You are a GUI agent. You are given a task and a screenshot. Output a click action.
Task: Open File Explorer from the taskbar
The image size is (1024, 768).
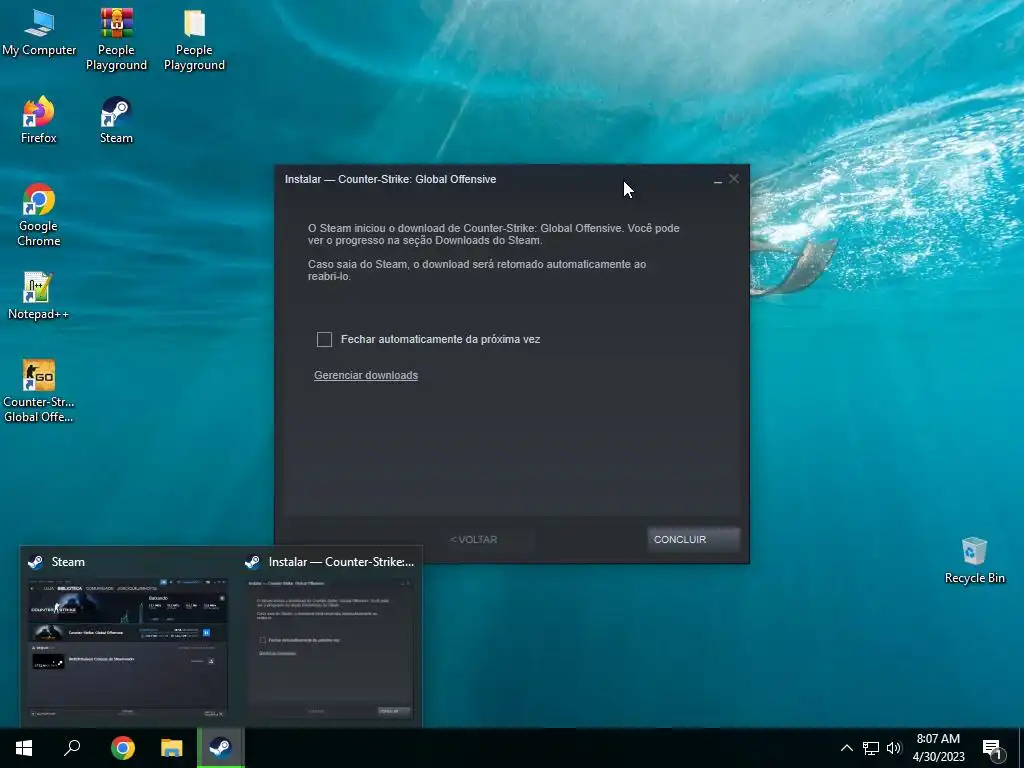(172, 748)
